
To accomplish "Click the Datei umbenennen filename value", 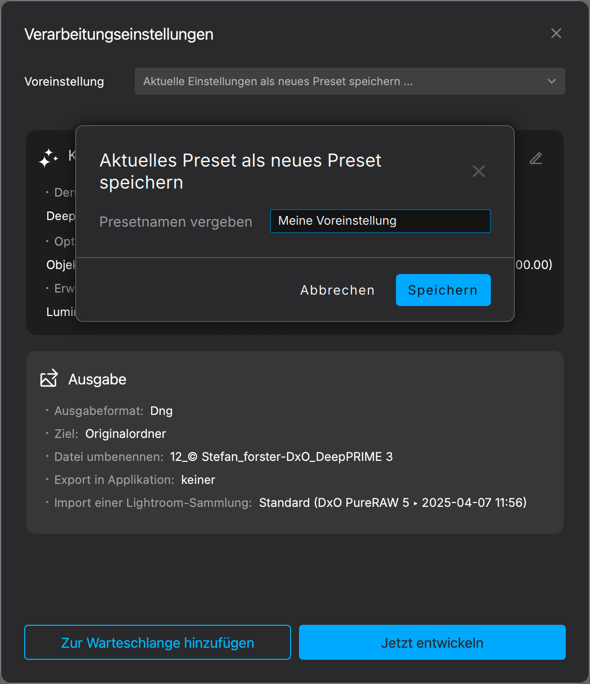I will [281, 457].
